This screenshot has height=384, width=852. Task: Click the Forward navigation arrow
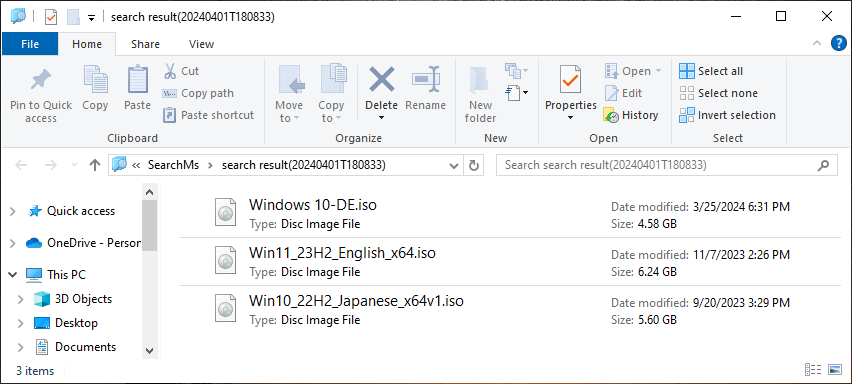(x=51, y=165)
